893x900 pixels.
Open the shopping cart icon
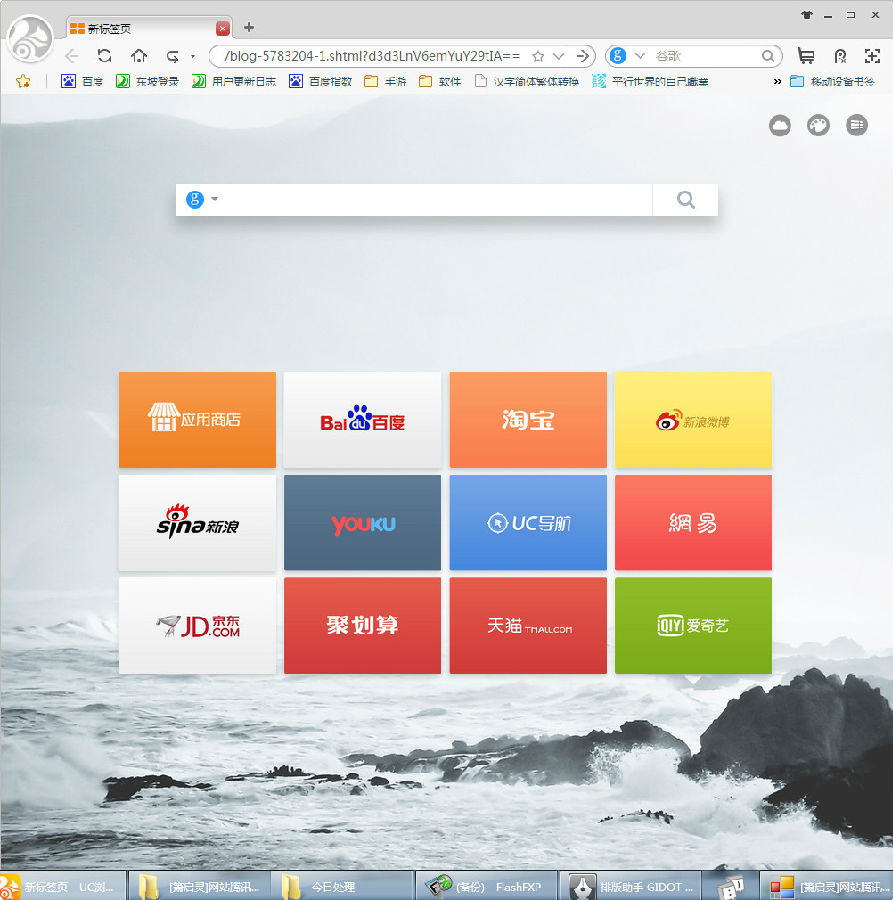[x=806, y=56]
